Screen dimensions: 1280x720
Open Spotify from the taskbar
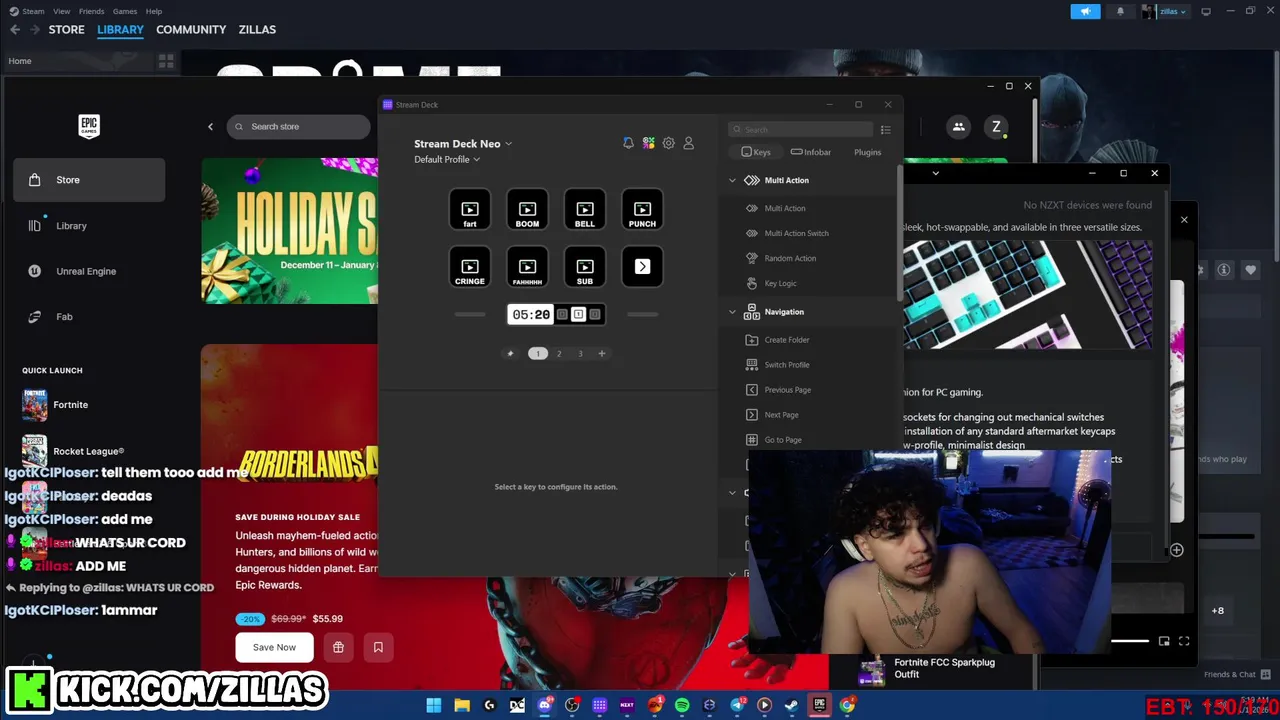(682, 705)
